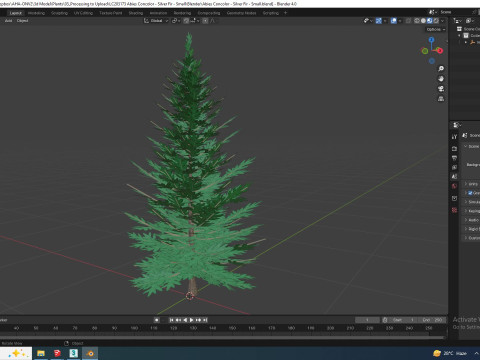Toggle viewport overlays display

point(394,21)
